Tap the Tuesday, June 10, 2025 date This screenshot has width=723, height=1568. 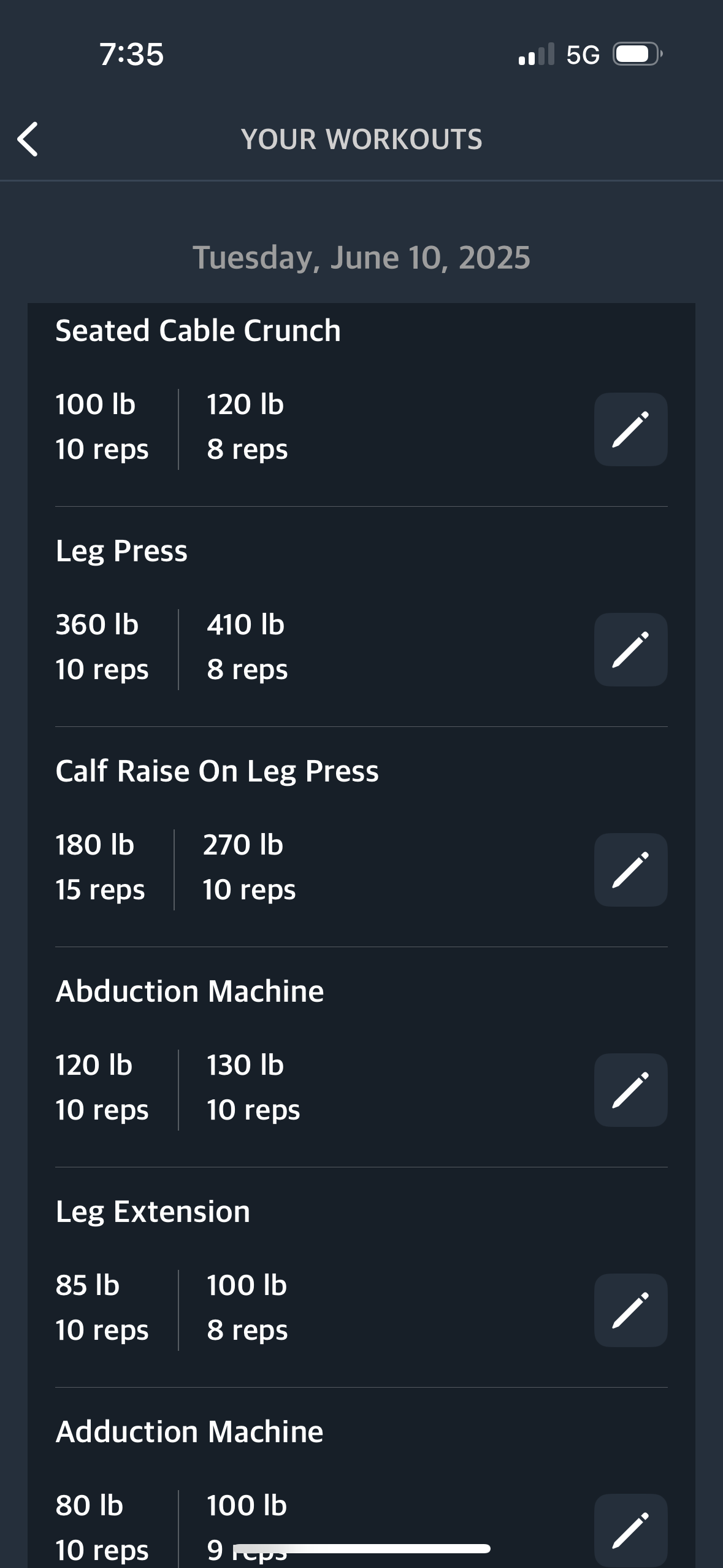[x=361, y=258]
